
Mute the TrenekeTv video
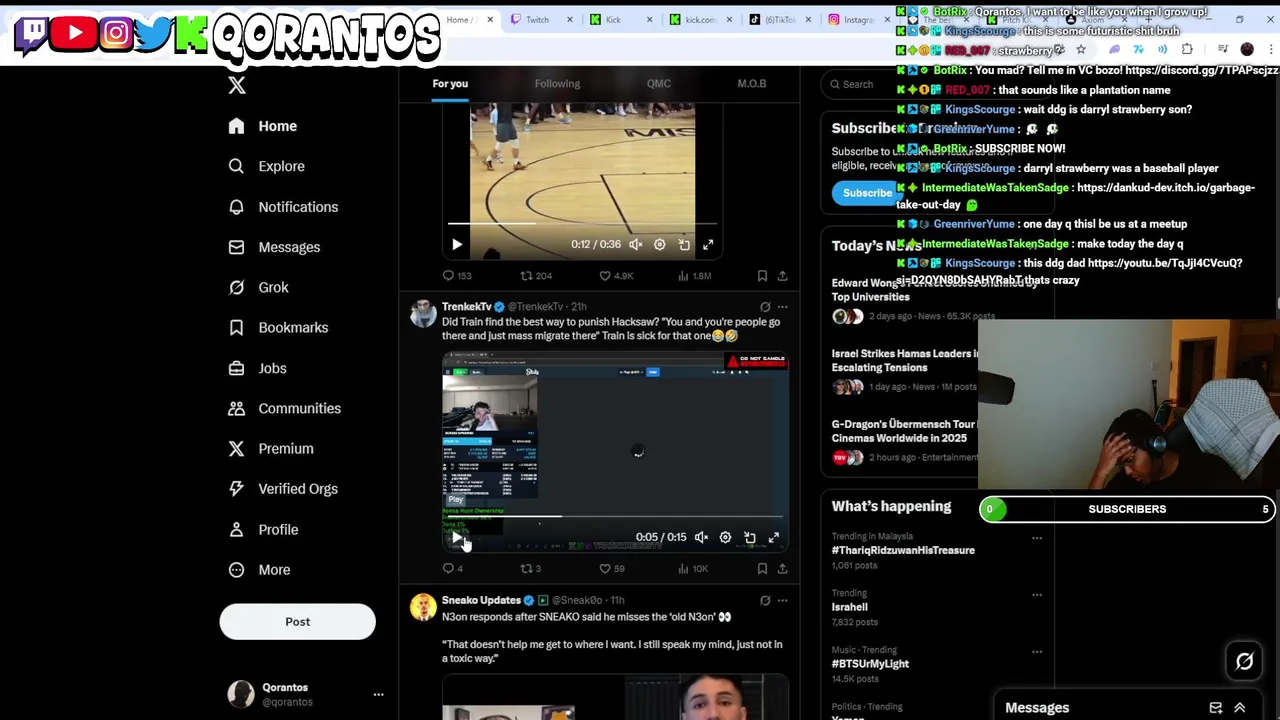pos(701,537)
